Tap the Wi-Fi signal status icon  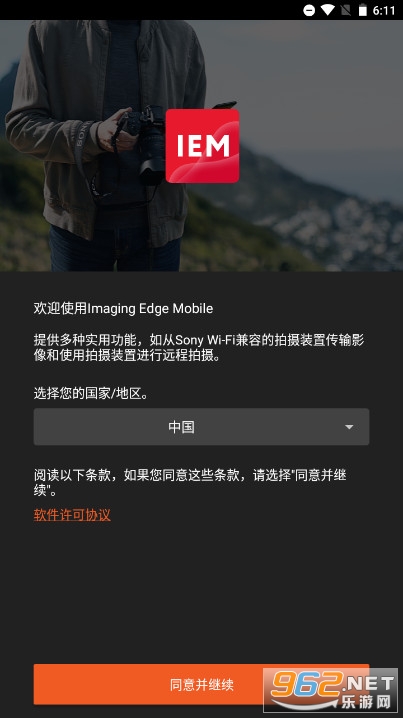327,10
